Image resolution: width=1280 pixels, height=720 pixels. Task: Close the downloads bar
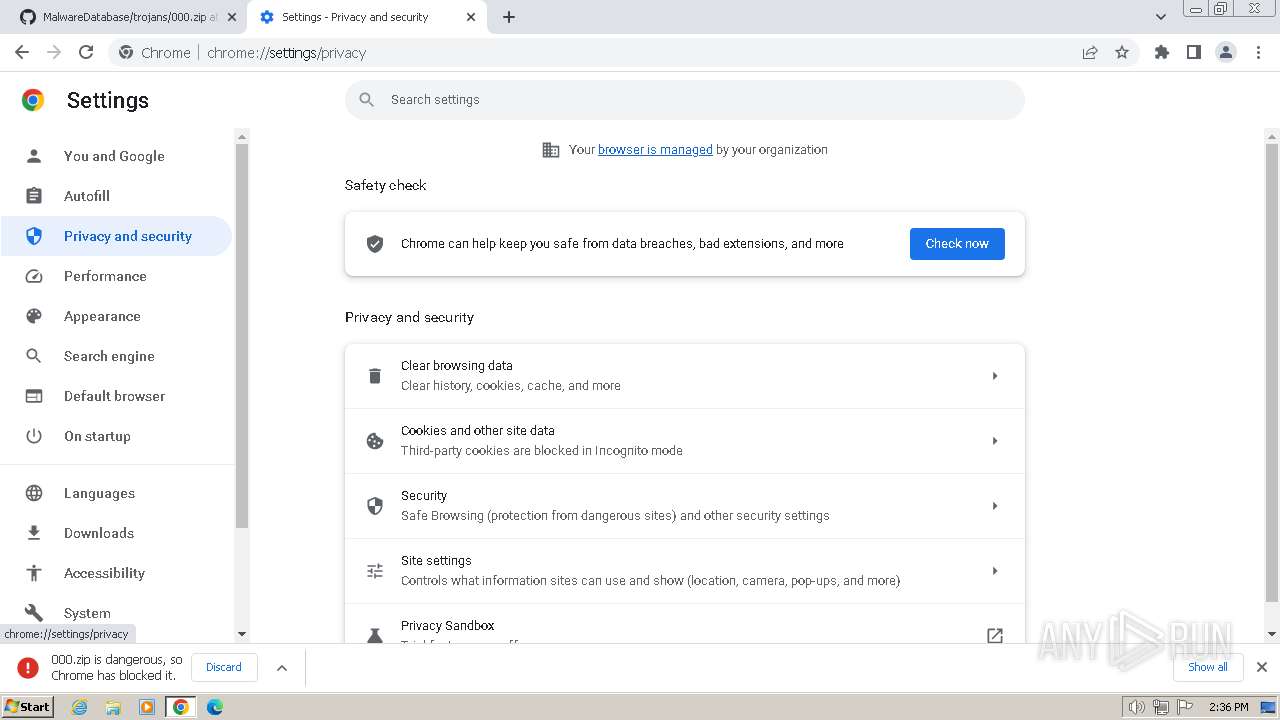[1262, 667]
